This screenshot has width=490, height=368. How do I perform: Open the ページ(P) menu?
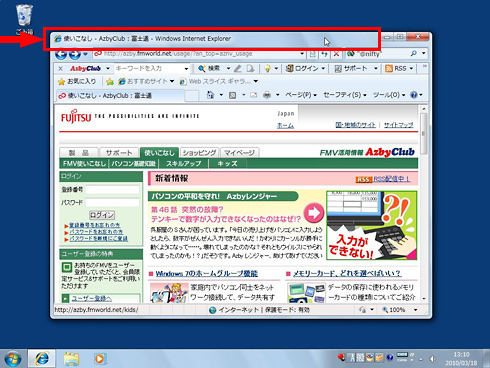(x=301, y=95)
